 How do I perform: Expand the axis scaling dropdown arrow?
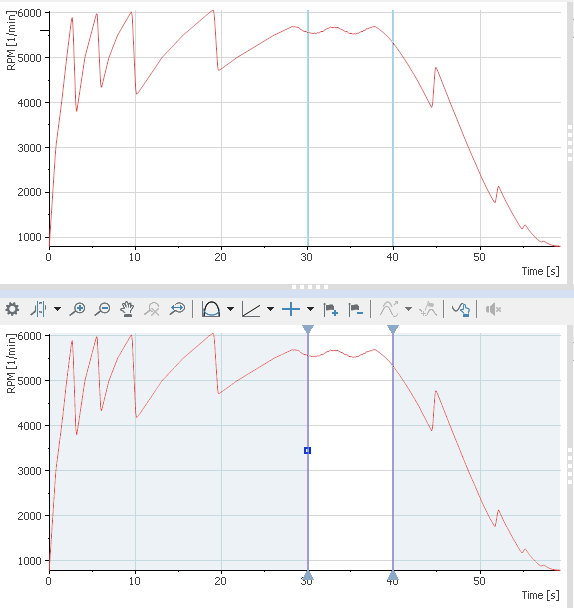271,309
